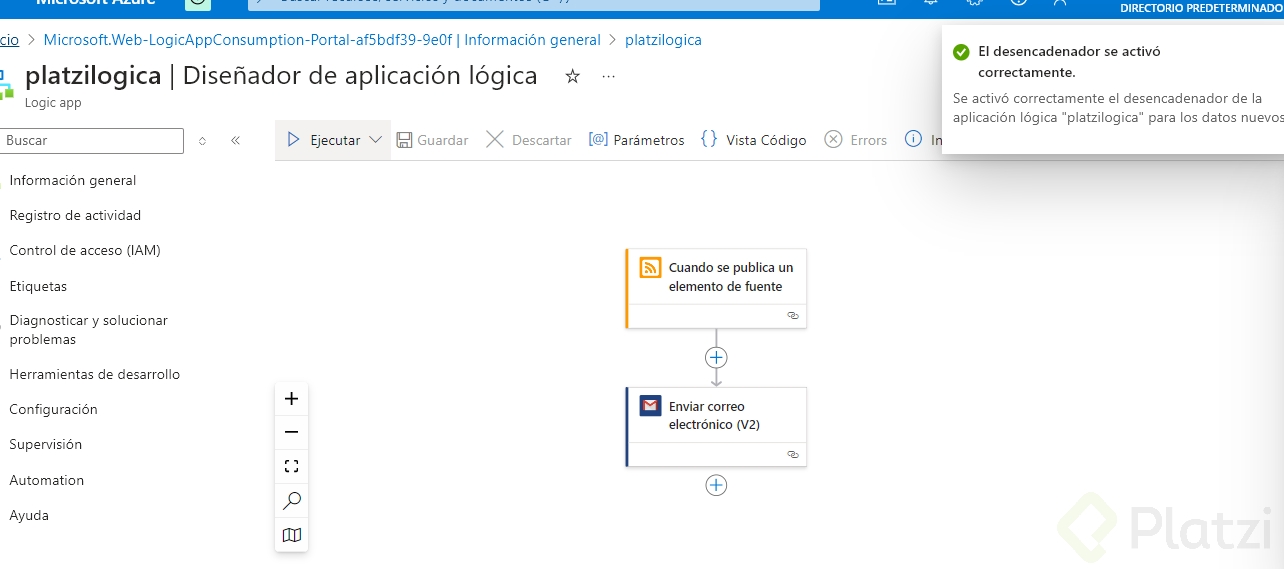Open Control de acceso (IAM)
This screenshot has width=1284, height=569.
85,251
